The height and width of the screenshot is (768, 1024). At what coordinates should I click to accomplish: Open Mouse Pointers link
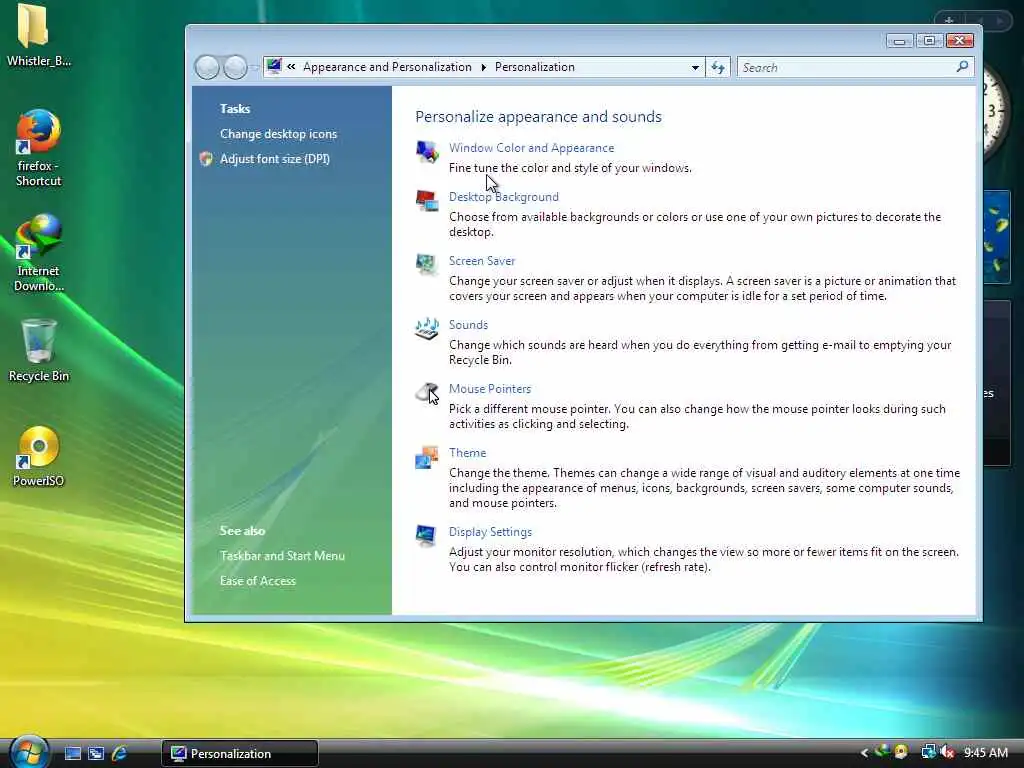[x=490, y=389]
